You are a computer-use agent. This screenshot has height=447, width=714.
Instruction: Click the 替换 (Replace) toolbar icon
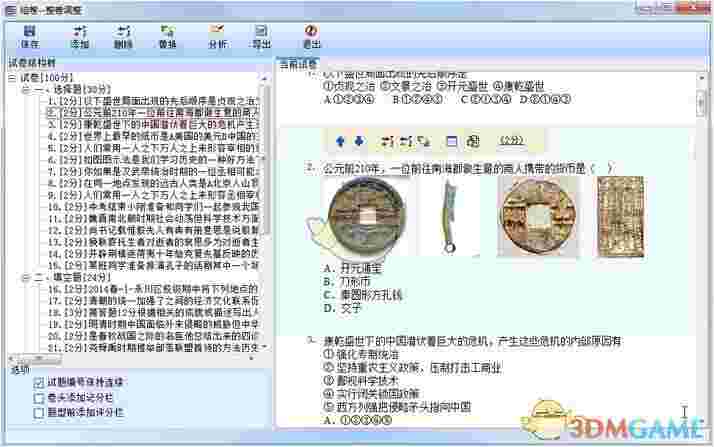pos(168,37)
